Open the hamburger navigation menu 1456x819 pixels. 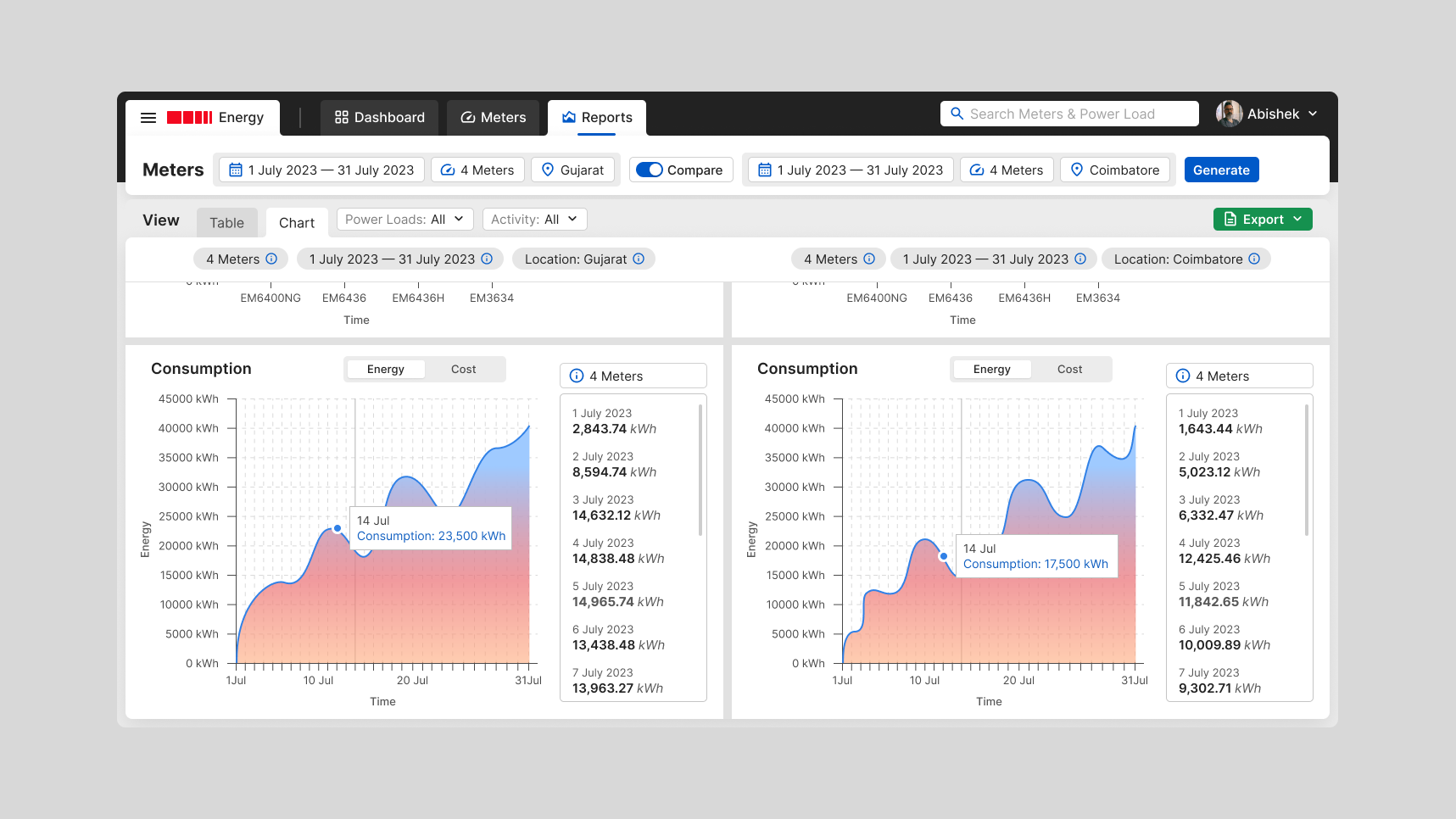pyautogui.click(x=148, y=117)
